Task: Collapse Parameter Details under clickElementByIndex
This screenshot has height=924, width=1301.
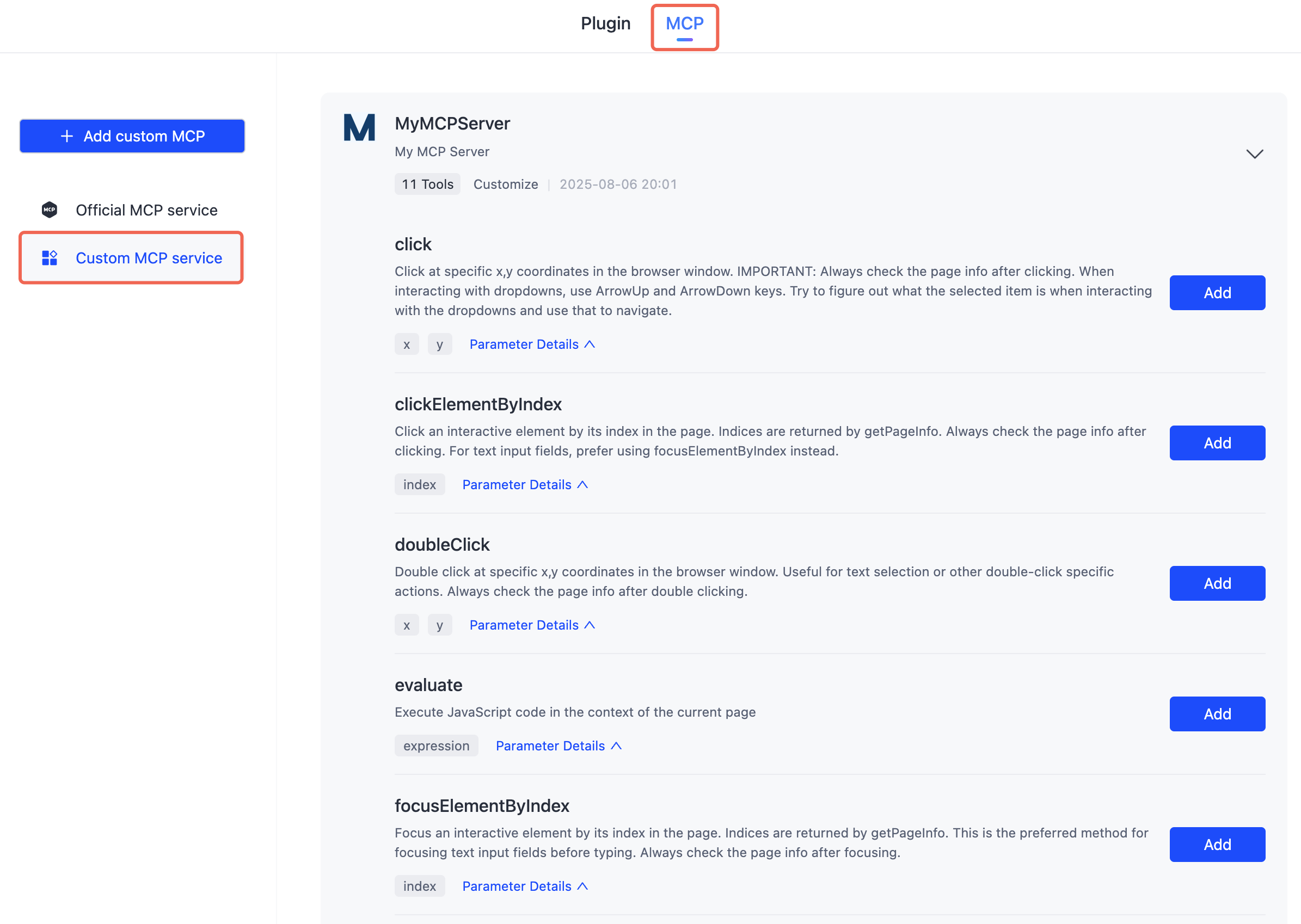Action: click(x=524, y=485)
